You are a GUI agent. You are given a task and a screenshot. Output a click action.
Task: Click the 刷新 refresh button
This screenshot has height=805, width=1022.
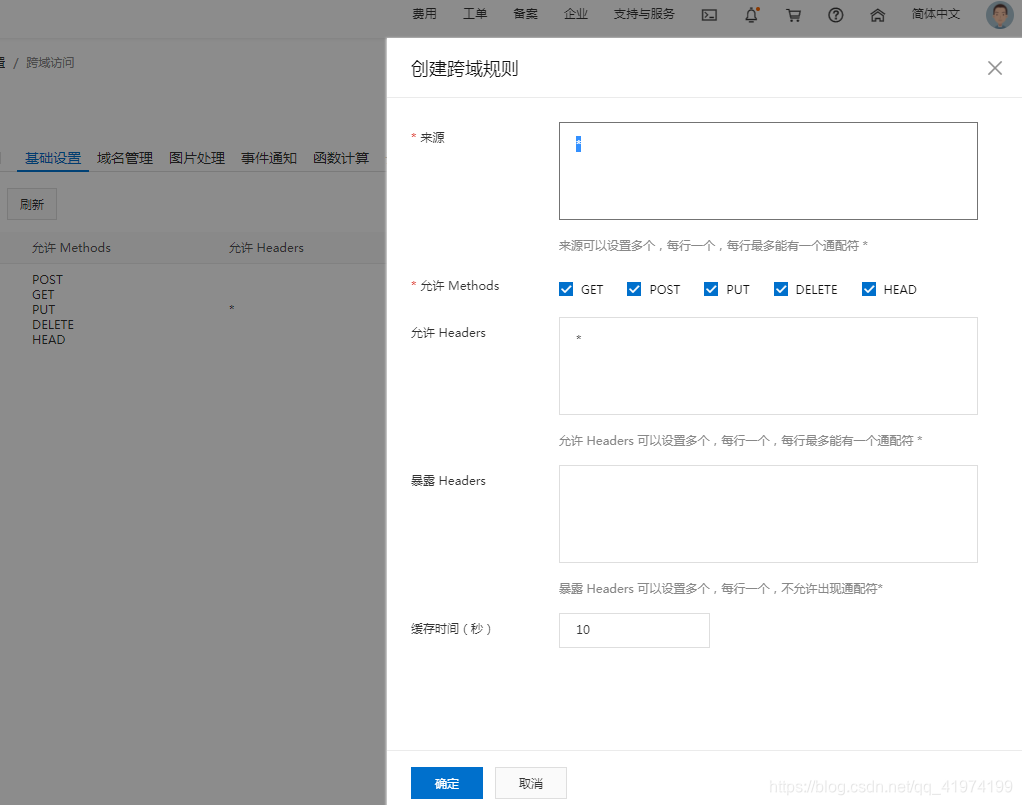coord(31,203)
